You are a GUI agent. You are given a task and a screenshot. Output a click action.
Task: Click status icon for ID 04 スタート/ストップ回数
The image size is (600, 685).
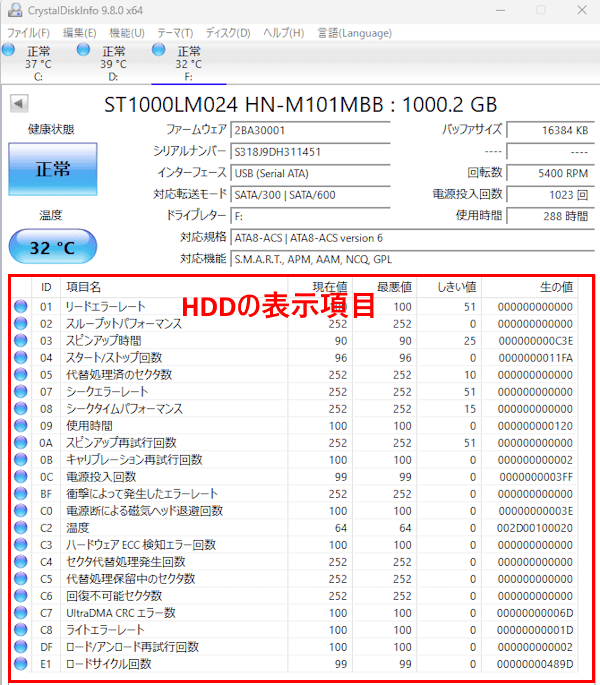pos(21,357)
